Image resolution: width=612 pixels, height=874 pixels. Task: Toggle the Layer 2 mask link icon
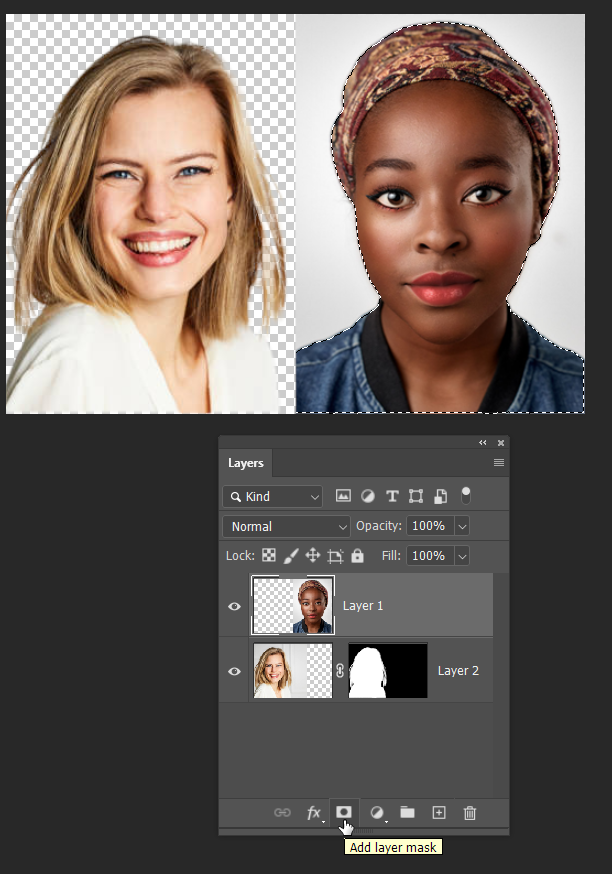pyautogui.click(x=340, y=671)
